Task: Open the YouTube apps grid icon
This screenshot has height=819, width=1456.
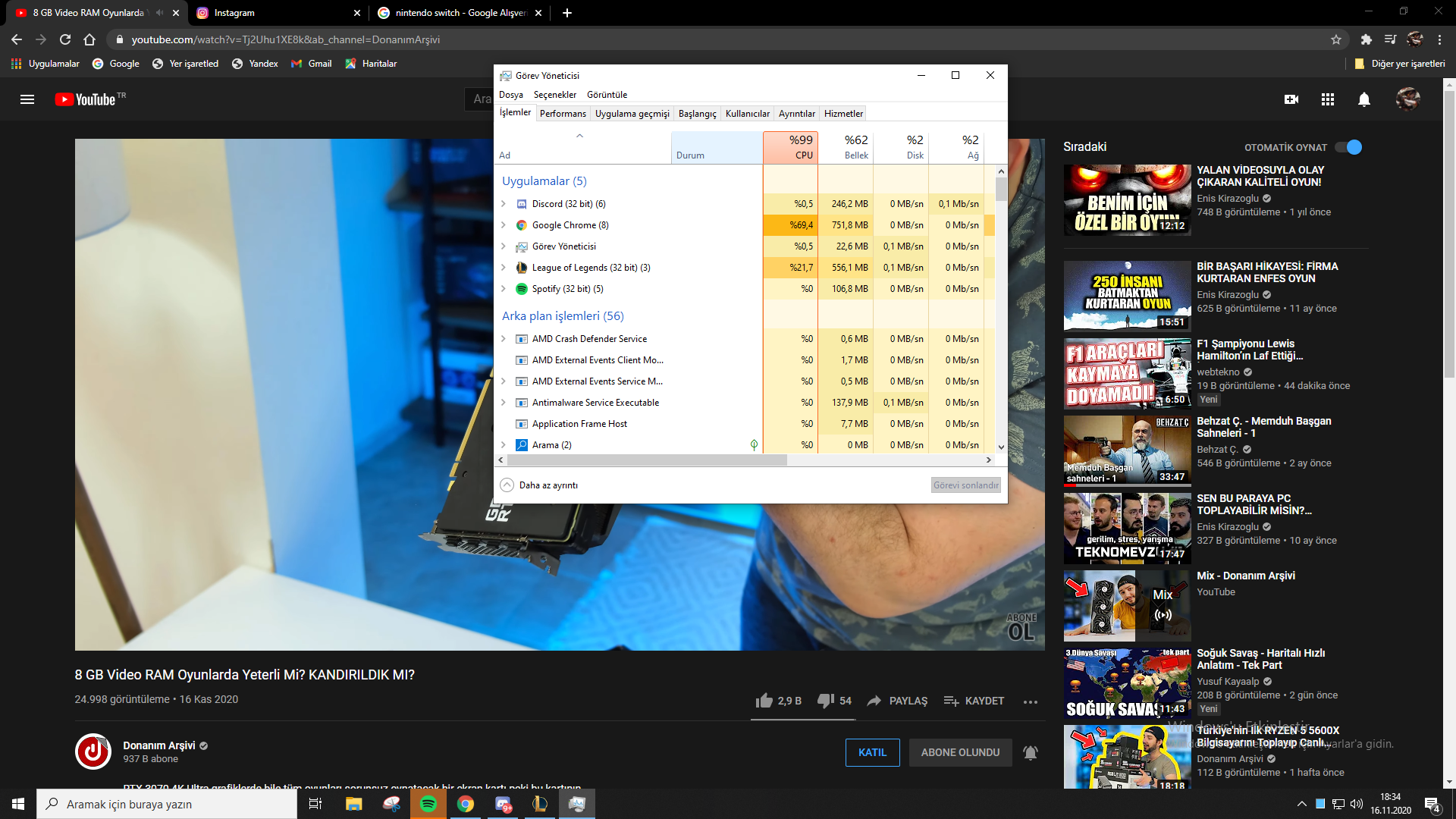Action: pyautogui.click(x=1327, y=99)
